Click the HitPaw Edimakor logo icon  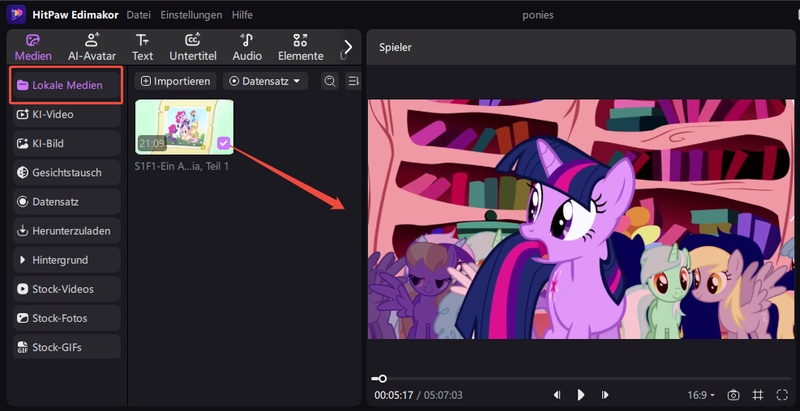pyautogui.click(x=16, y=14)
